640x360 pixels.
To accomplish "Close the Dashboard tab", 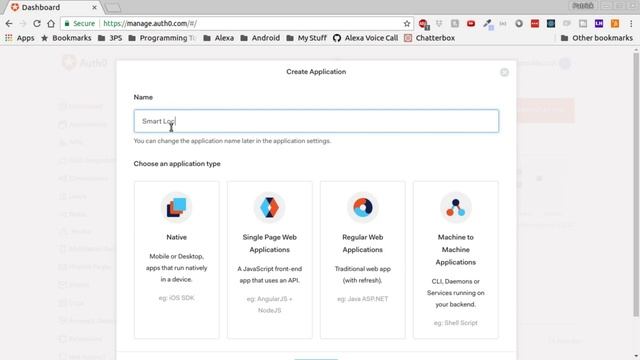I will 94,7.
